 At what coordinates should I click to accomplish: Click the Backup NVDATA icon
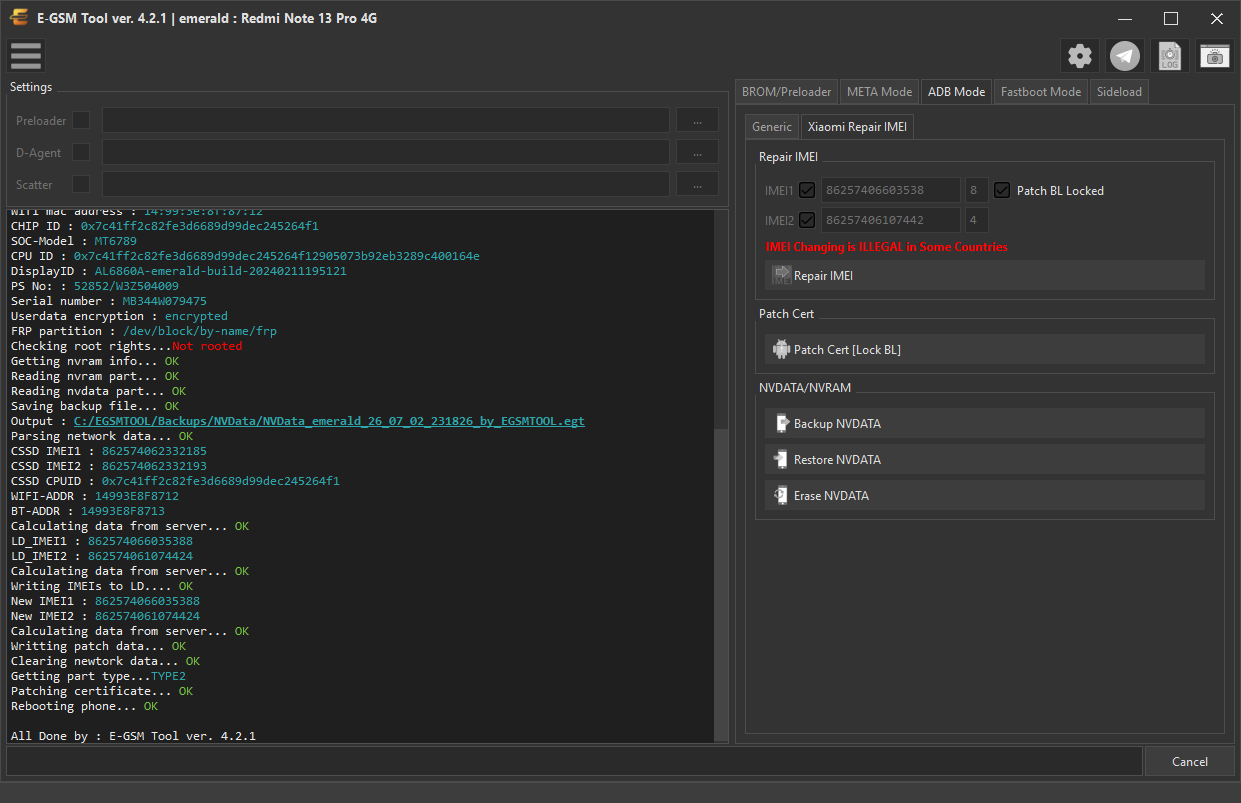[781, 424]
